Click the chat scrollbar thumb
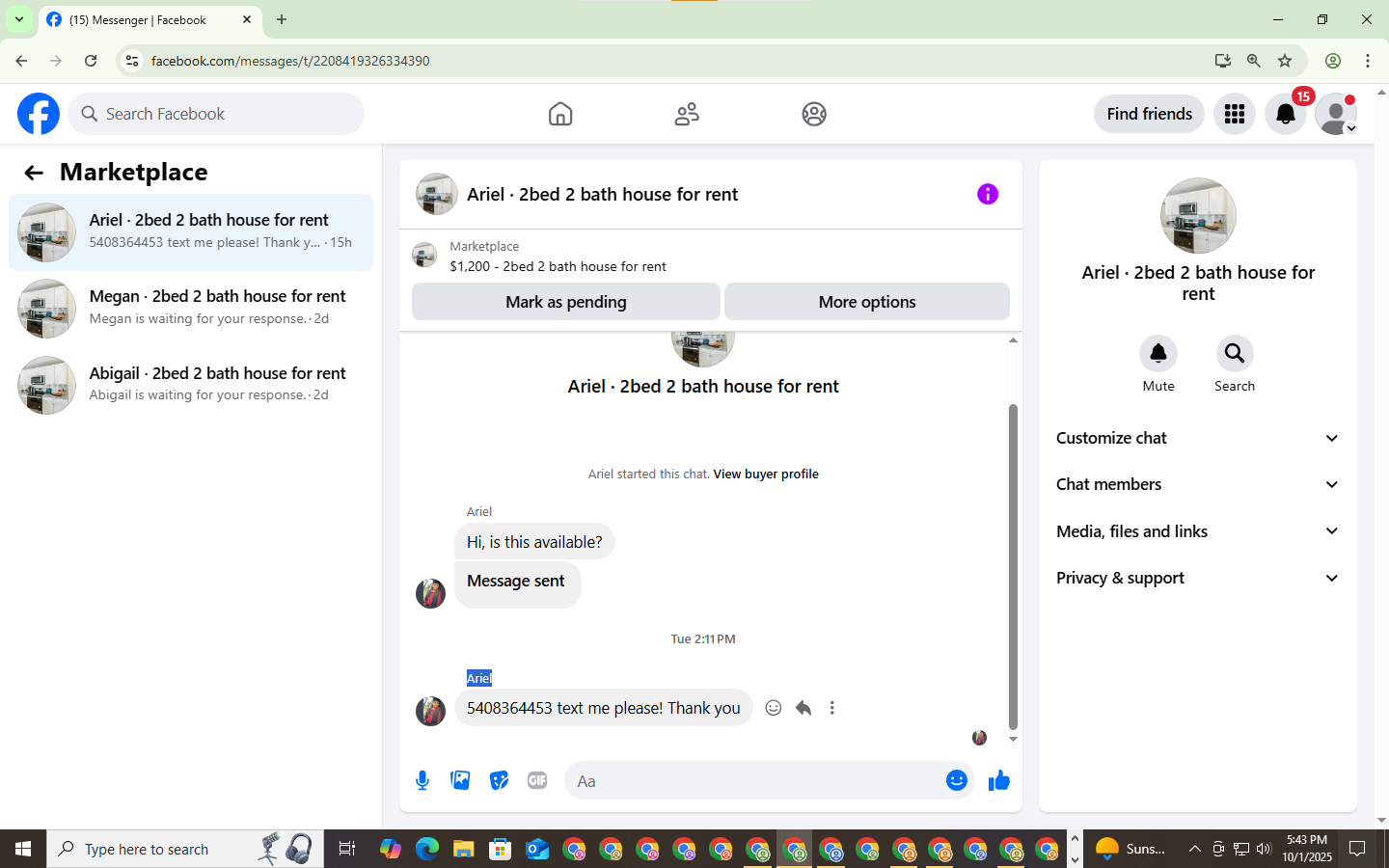1389x868 pixels. click(x=1013, y=567)
